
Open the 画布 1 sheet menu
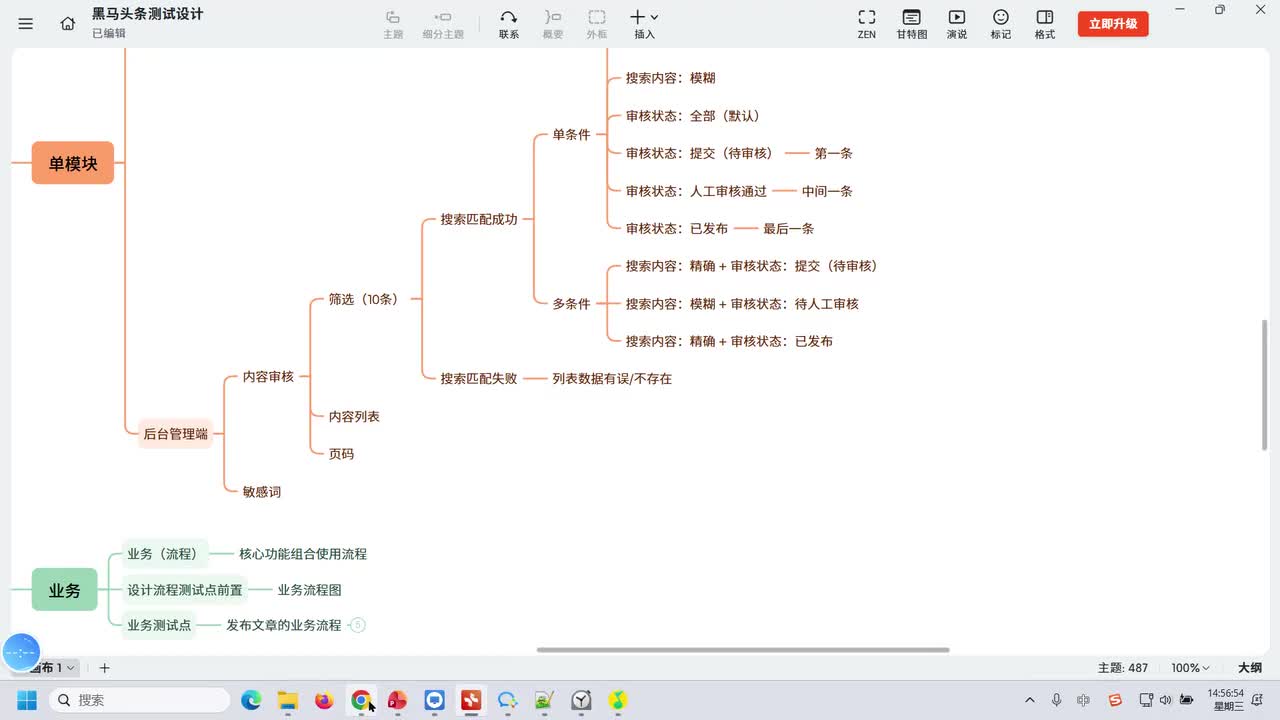point(52,668)
